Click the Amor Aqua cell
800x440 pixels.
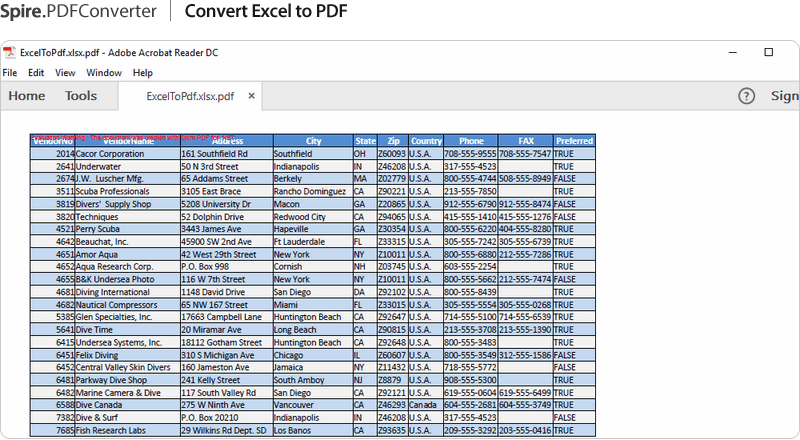[x=128, y=254]
